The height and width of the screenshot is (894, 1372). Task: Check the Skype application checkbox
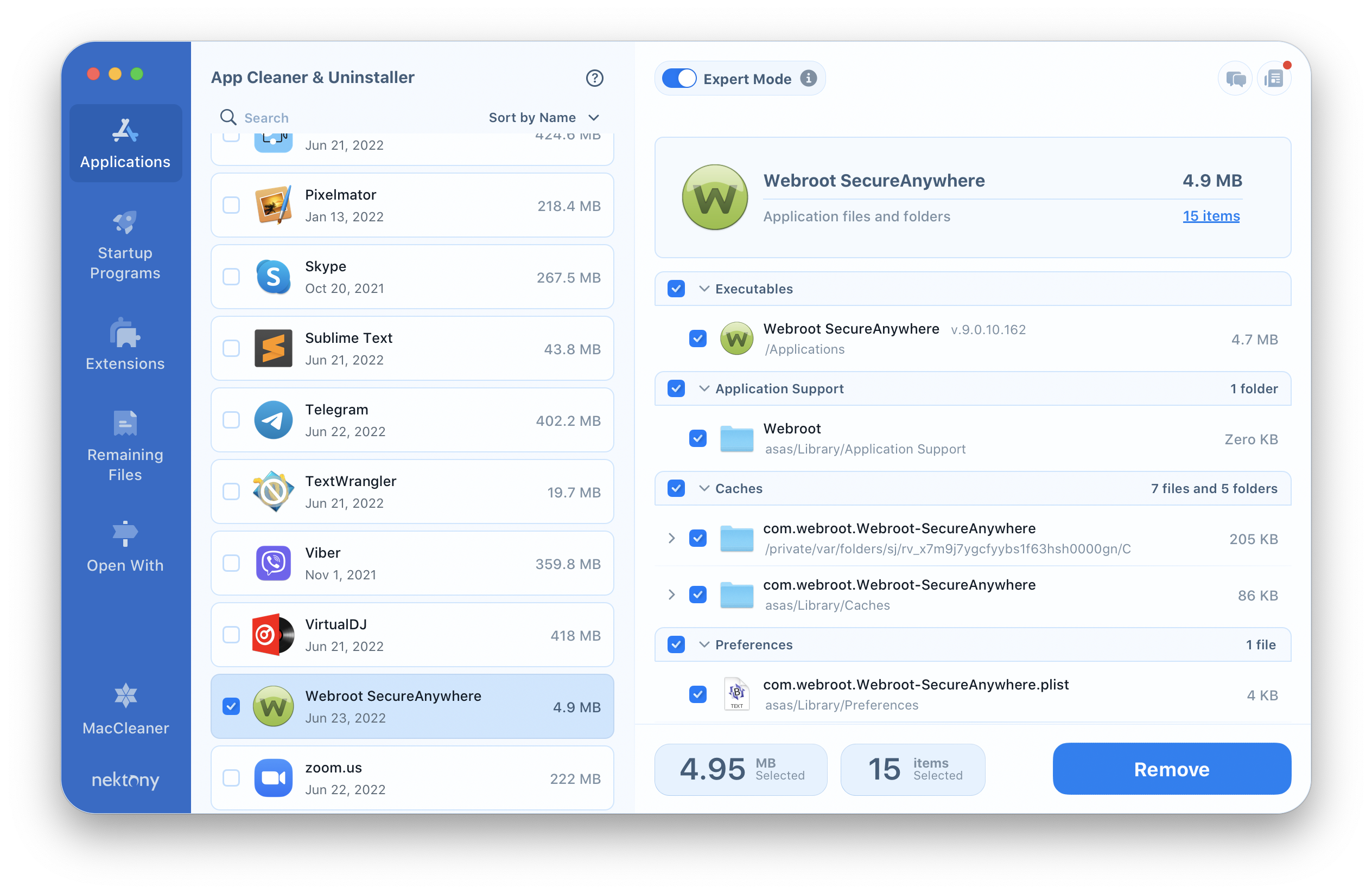pos(230,278)
